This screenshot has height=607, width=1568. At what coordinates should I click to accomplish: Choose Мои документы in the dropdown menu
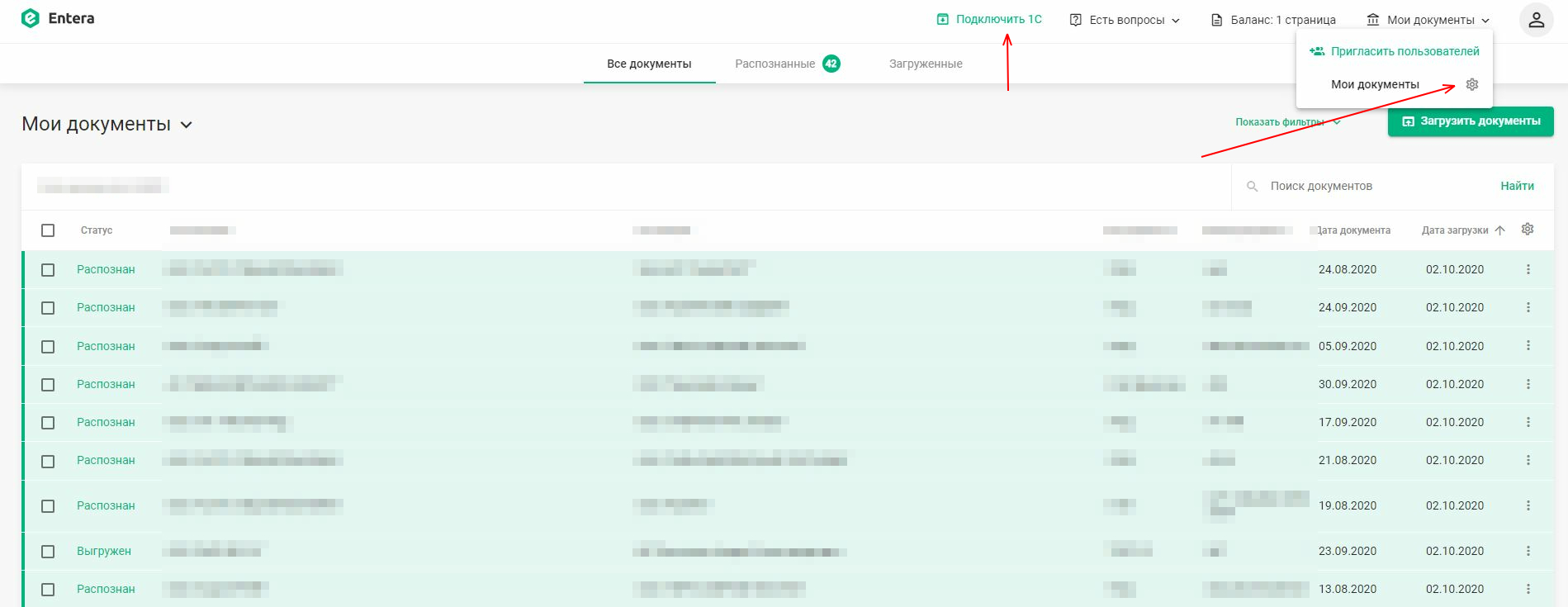coord(1375,84)
